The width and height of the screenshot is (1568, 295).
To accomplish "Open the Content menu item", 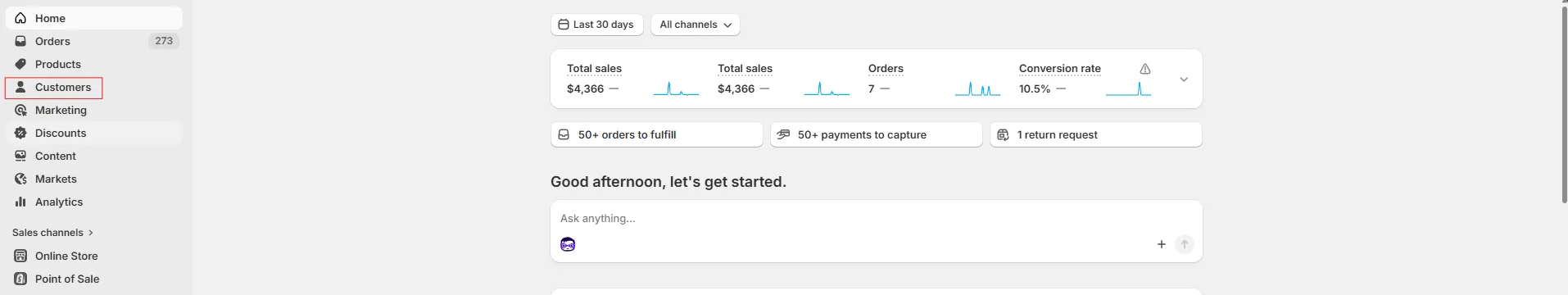I will (94, 156).
